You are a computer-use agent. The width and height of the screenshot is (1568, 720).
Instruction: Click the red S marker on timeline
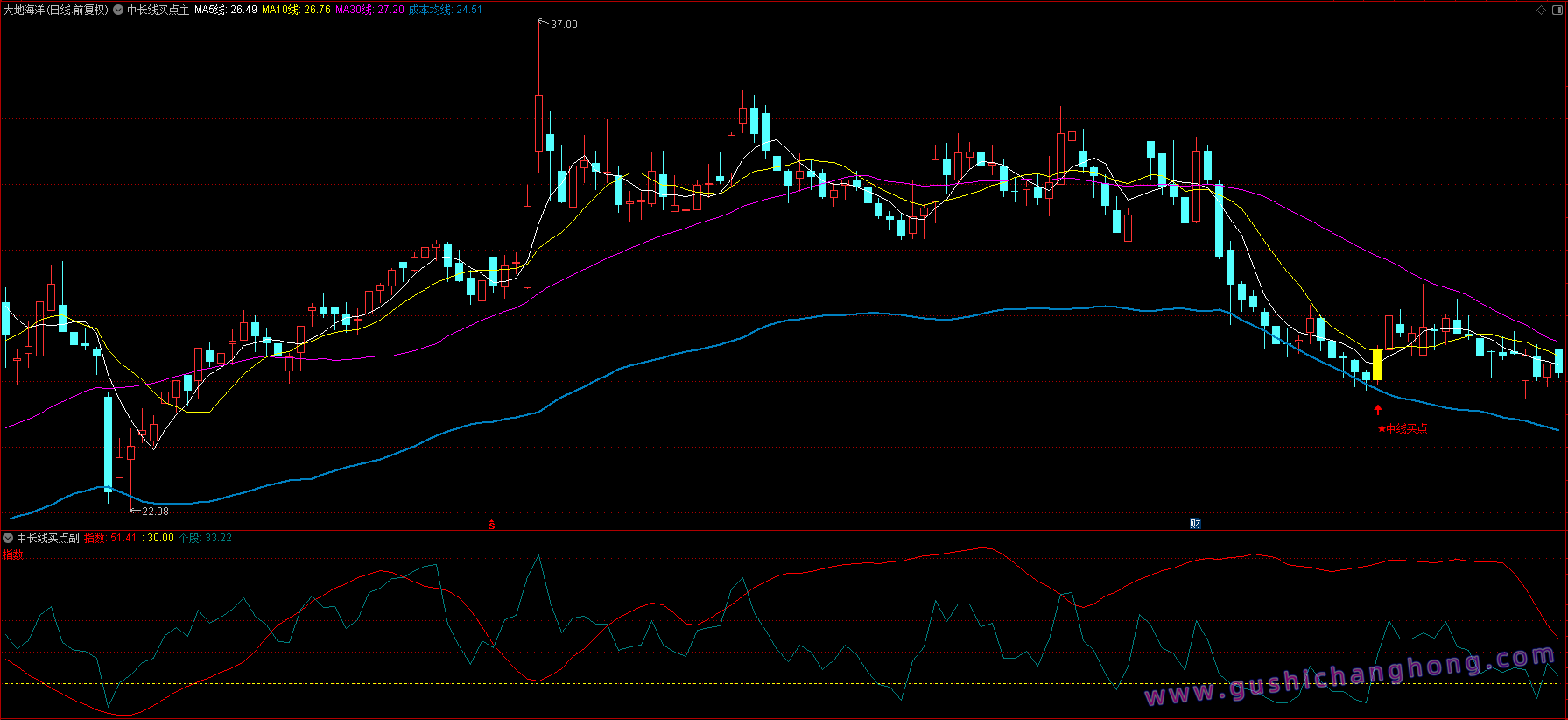(x=492, y=525)
